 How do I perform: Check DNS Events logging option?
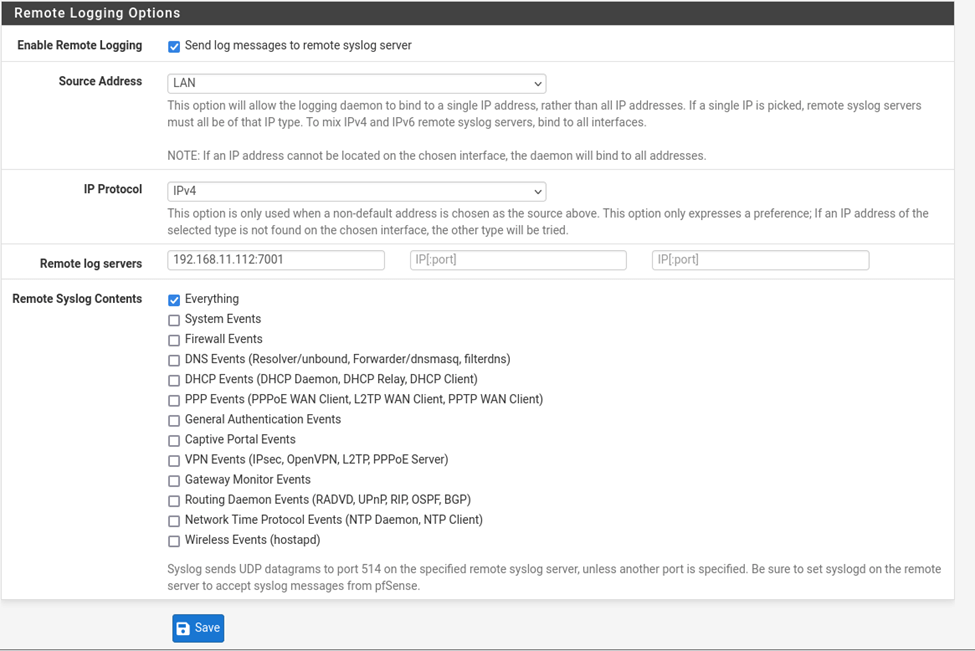pyautogui.click(x=174, y=360)
